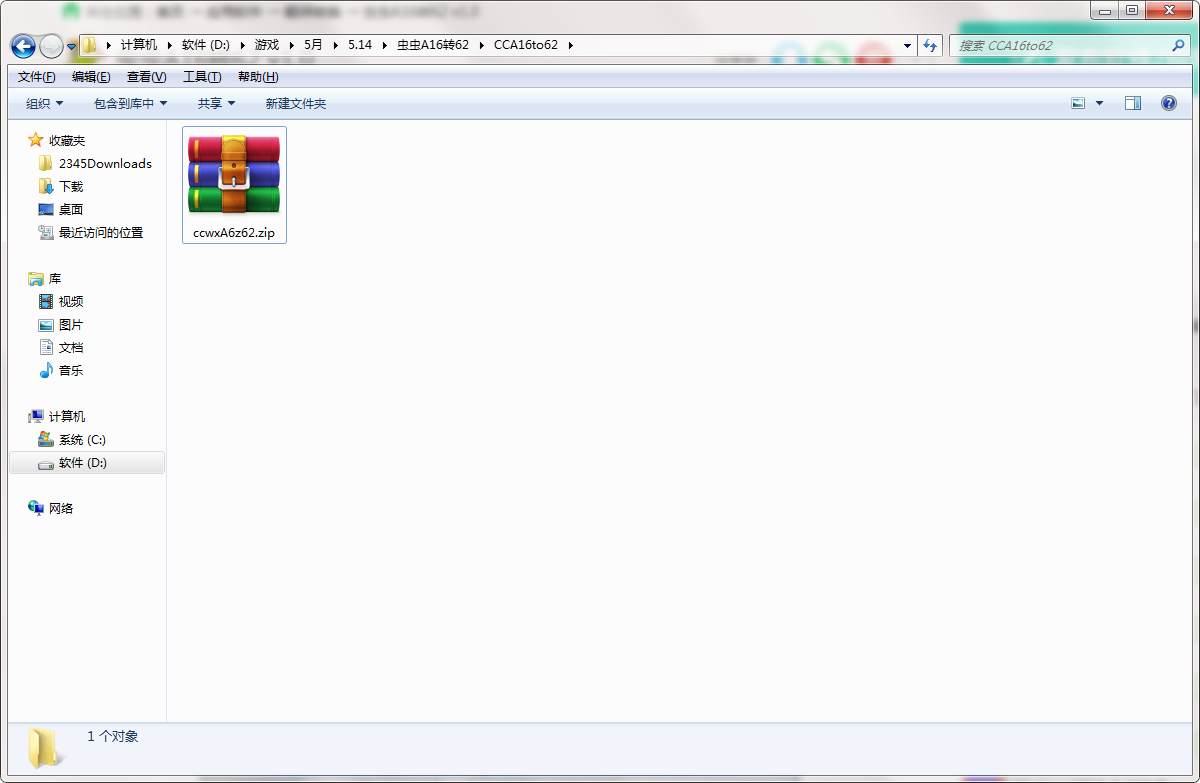Click the magnifier search icon
Viewport: 1200px width, 783px height.
tap(1178, 45)
